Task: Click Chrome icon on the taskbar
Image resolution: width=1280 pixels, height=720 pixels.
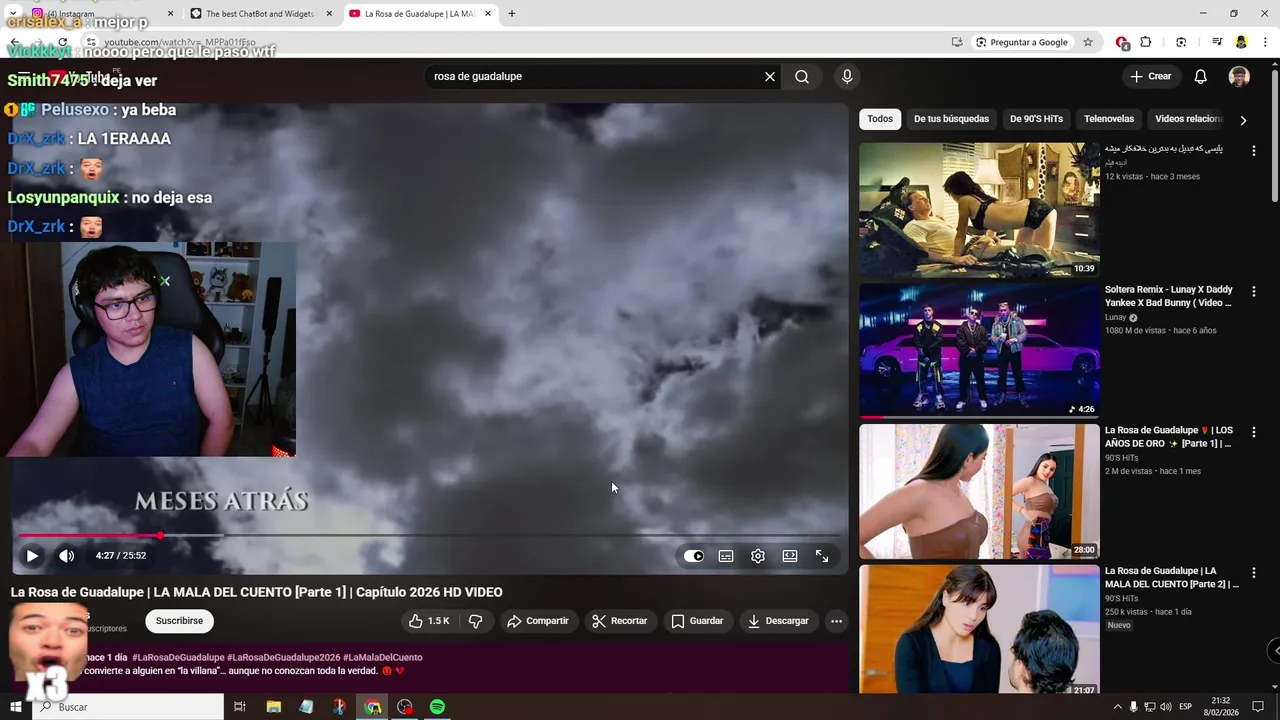Action: [x=373, y=707]
